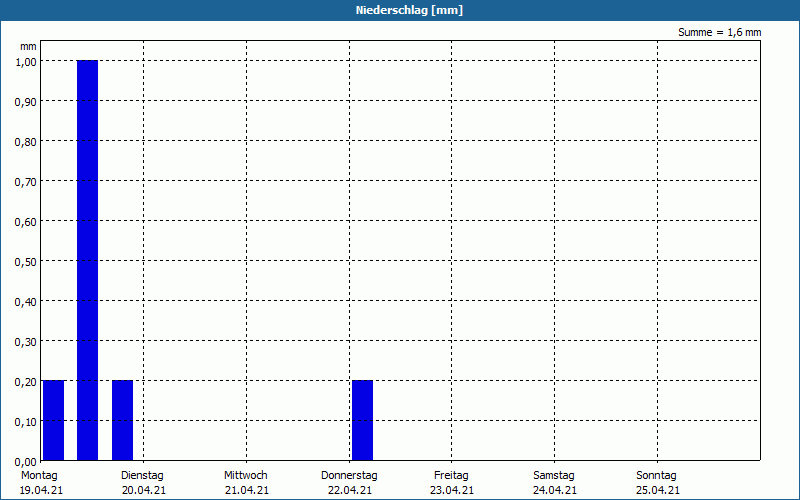Click the Samstag axis label
The image size is (800, 500).
pos(554,476)
